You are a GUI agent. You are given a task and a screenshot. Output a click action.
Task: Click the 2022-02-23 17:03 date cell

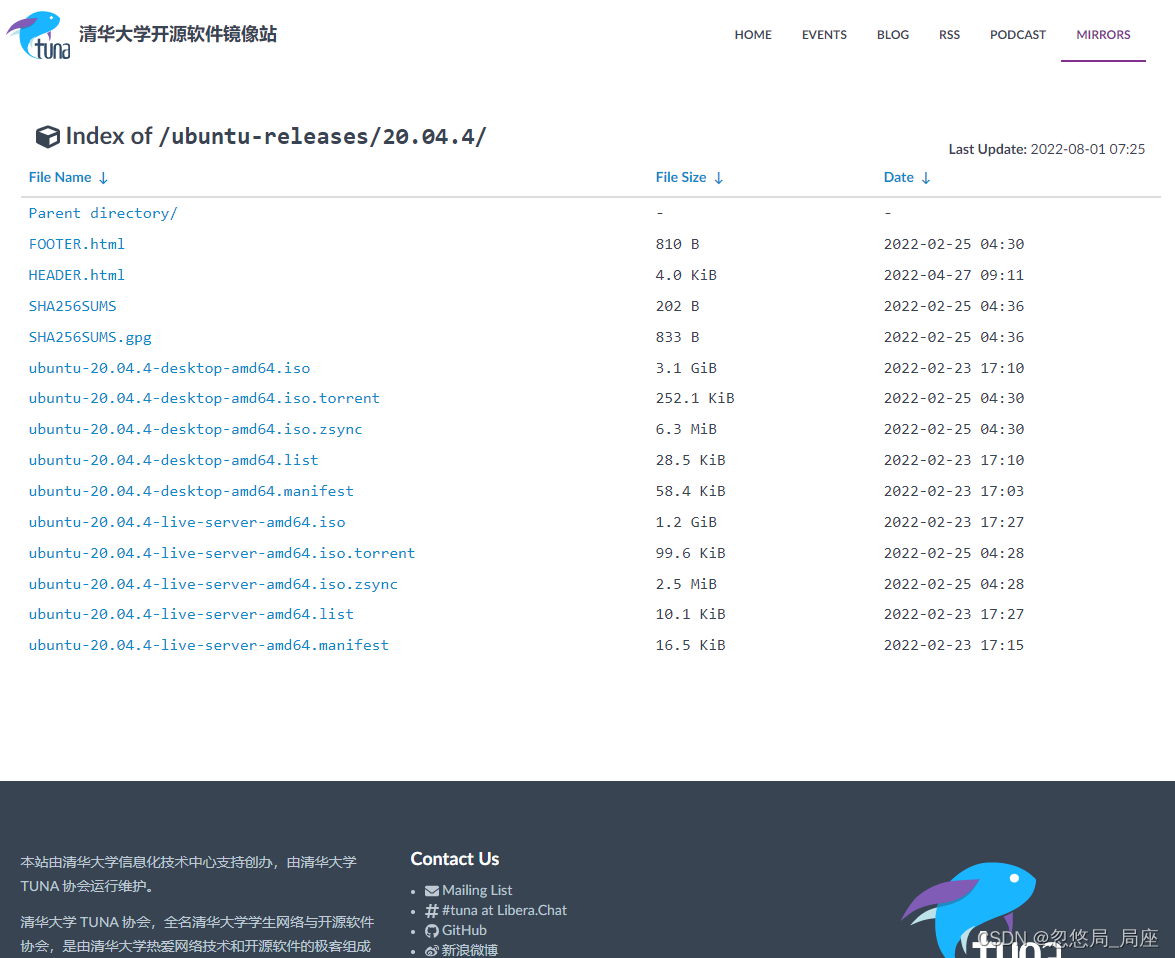tap(953, 491)
